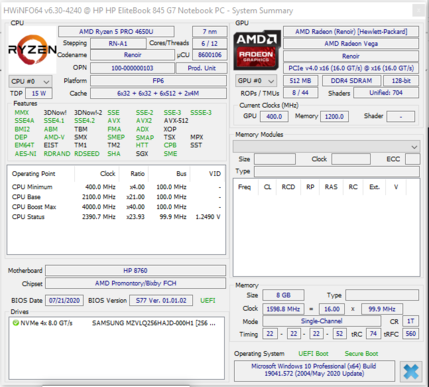Image resolution: width=429 pixels, height=387 pixels.
Task: Click the Ryzen CPU logo
Action: coord(32,50)
